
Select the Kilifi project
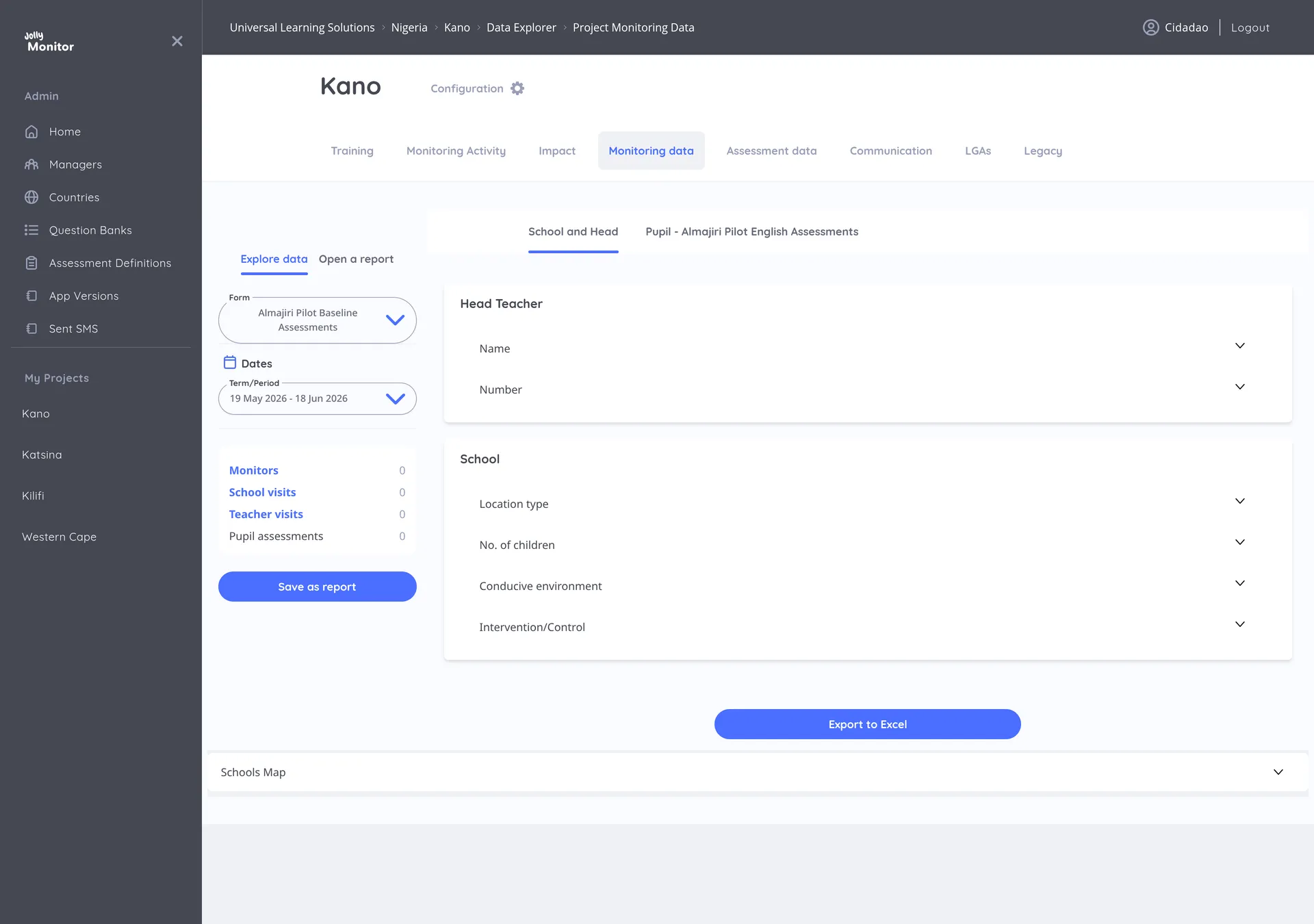pos(33,496)
